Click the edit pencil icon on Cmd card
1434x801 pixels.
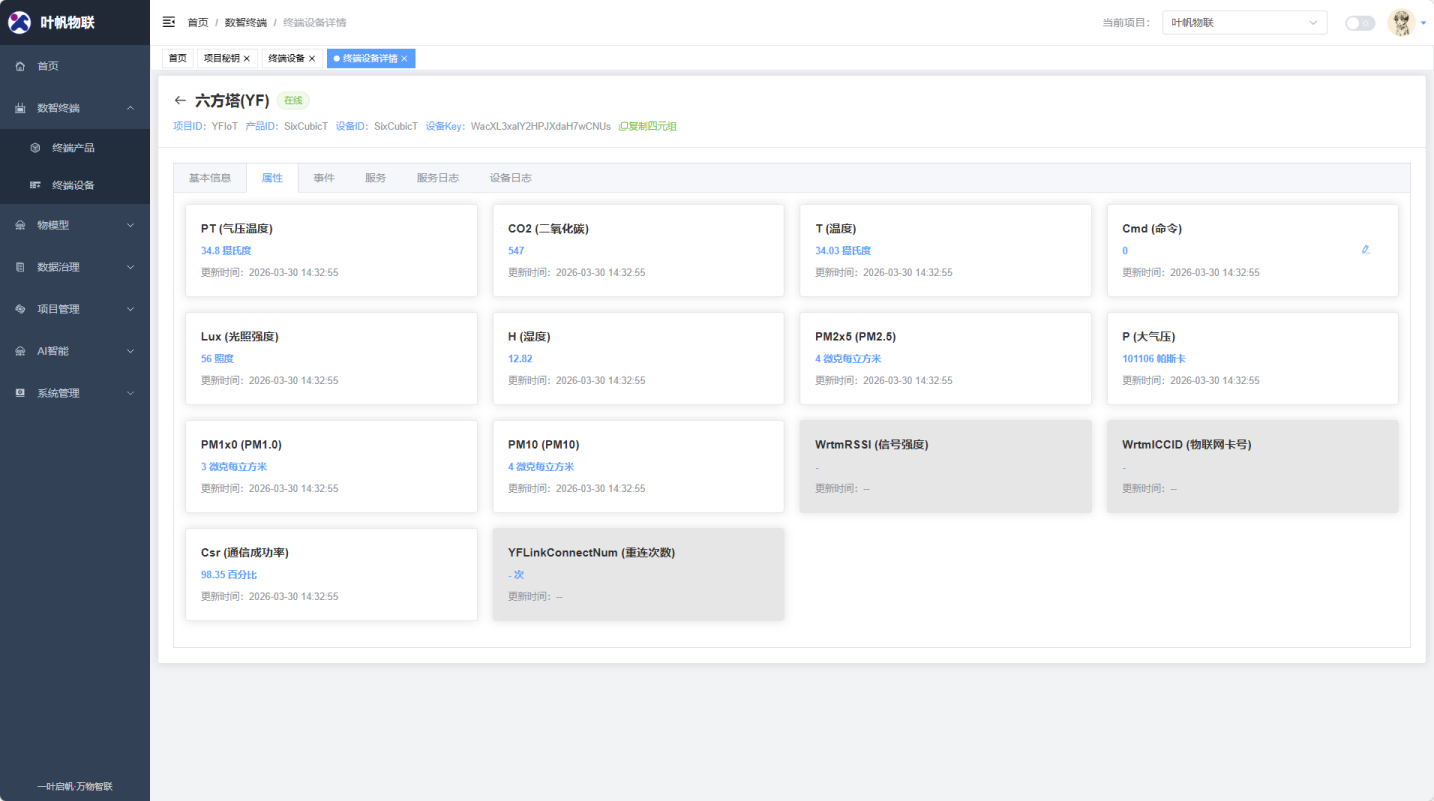pos(1365,250)
